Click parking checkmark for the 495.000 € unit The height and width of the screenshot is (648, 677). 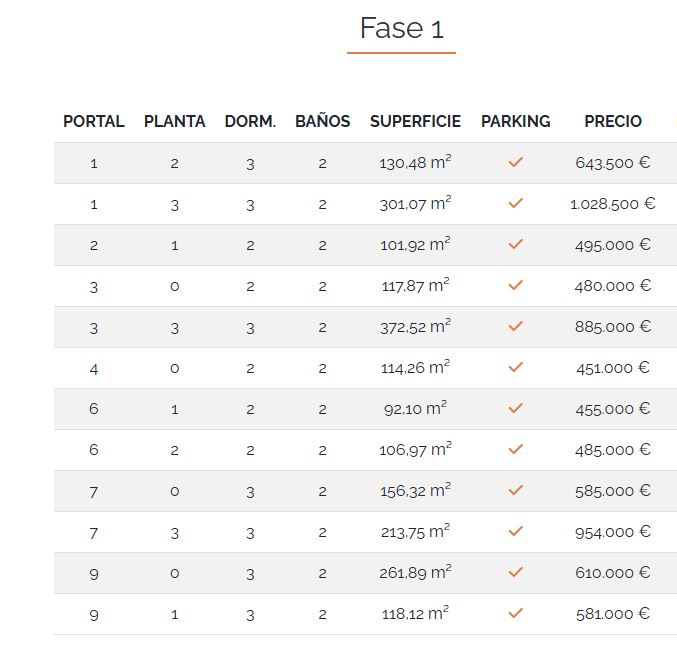click(516, 244)
